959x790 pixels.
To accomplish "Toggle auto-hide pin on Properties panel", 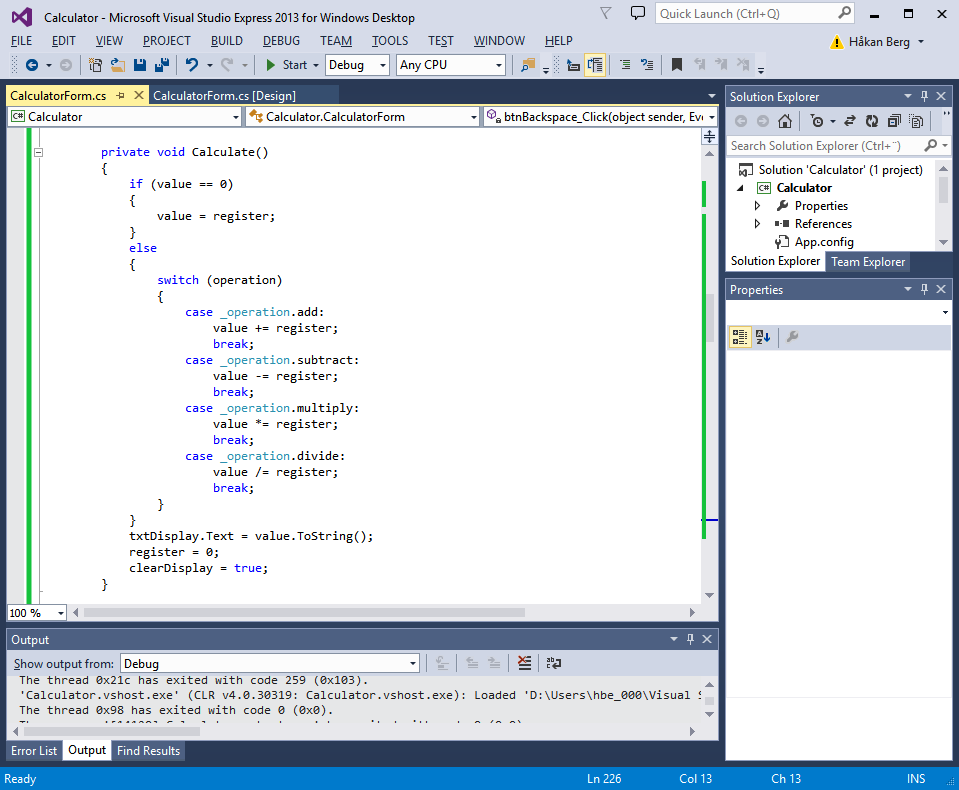I will [x=924, y=289].
